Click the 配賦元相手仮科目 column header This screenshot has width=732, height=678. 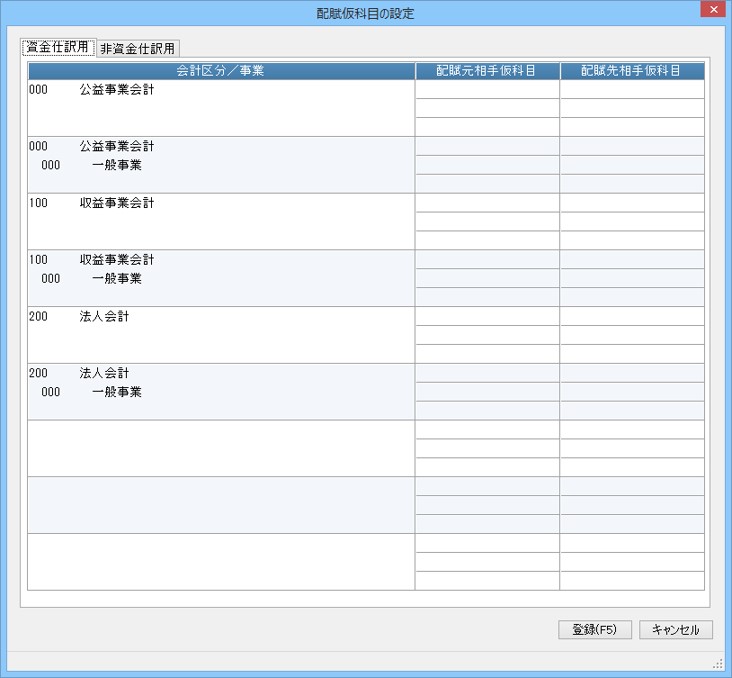click(x=487, y=71)
